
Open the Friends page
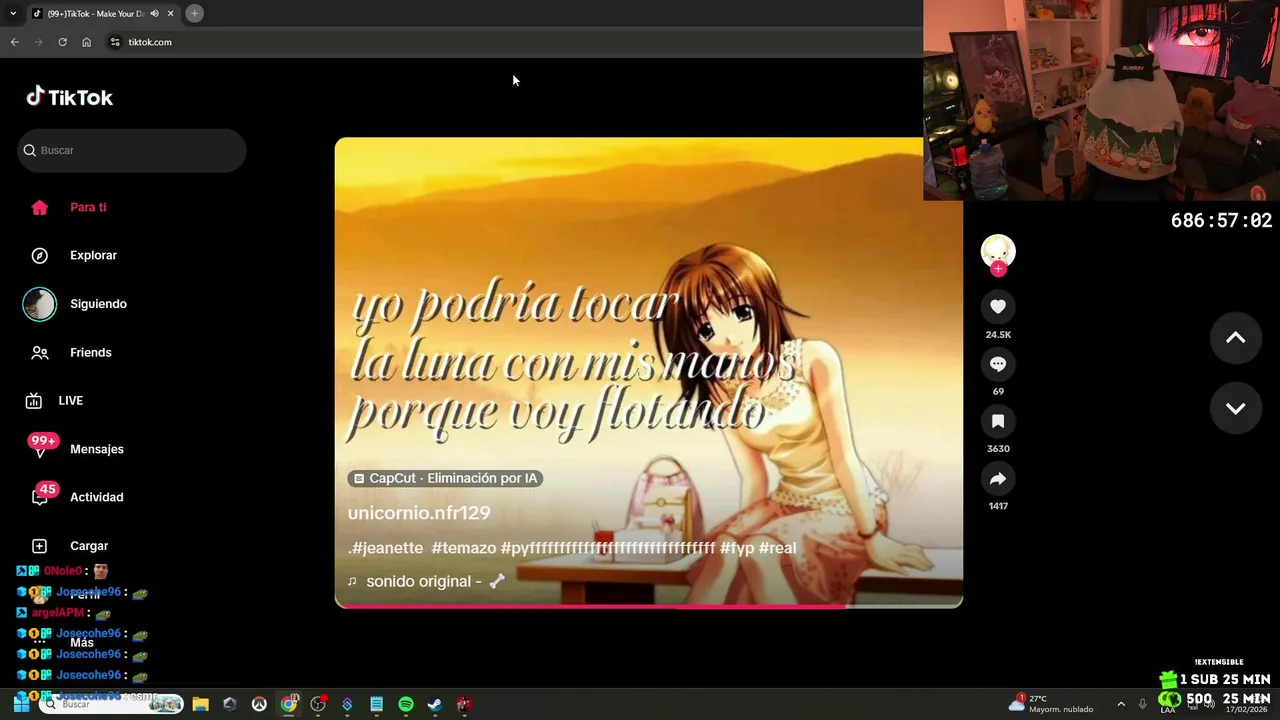point(90,352)
